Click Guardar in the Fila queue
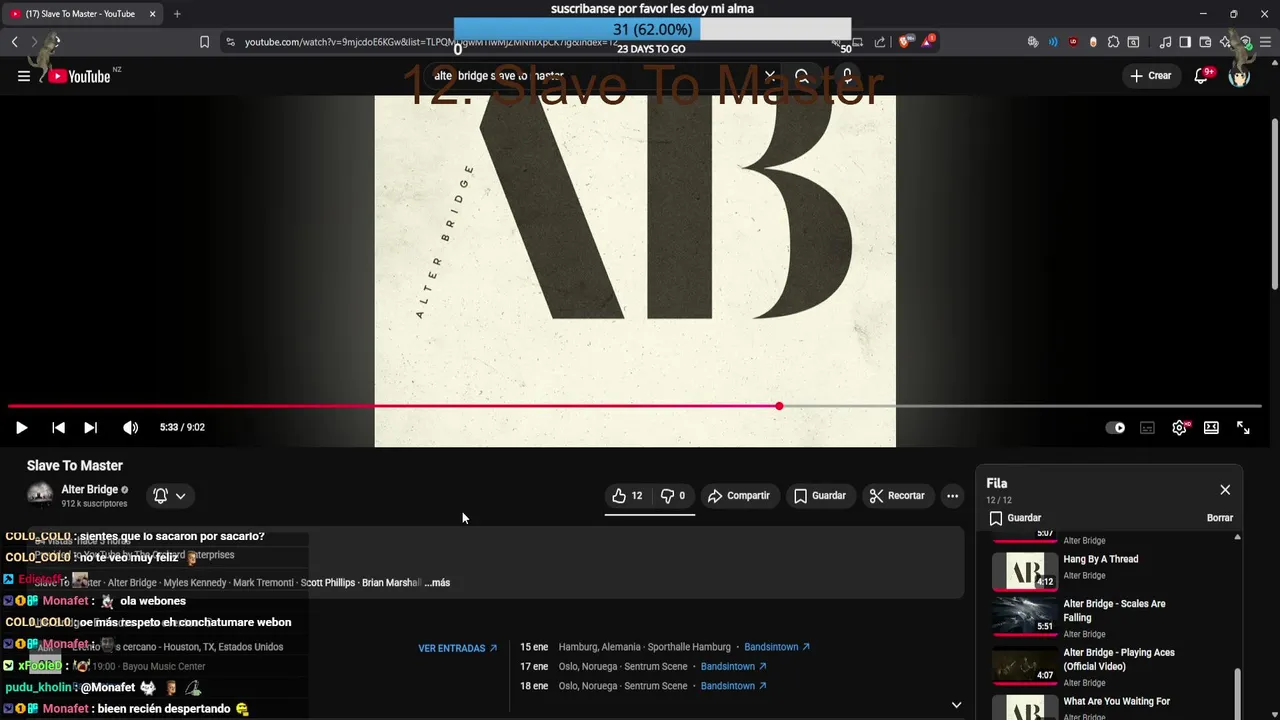Screen dimensions: 1280x720 point(1014,518)
